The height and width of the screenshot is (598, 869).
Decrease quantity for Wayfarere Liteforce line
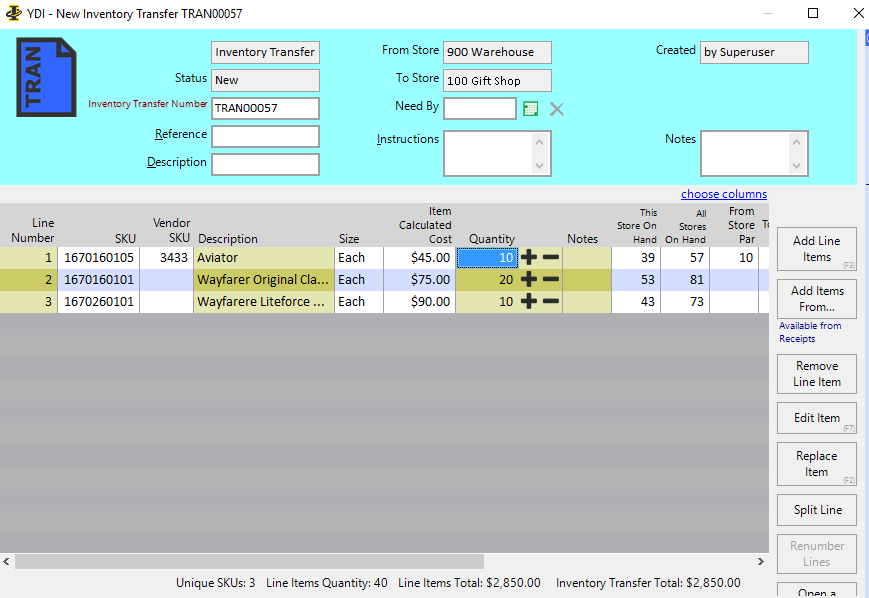tap(550, 301)
